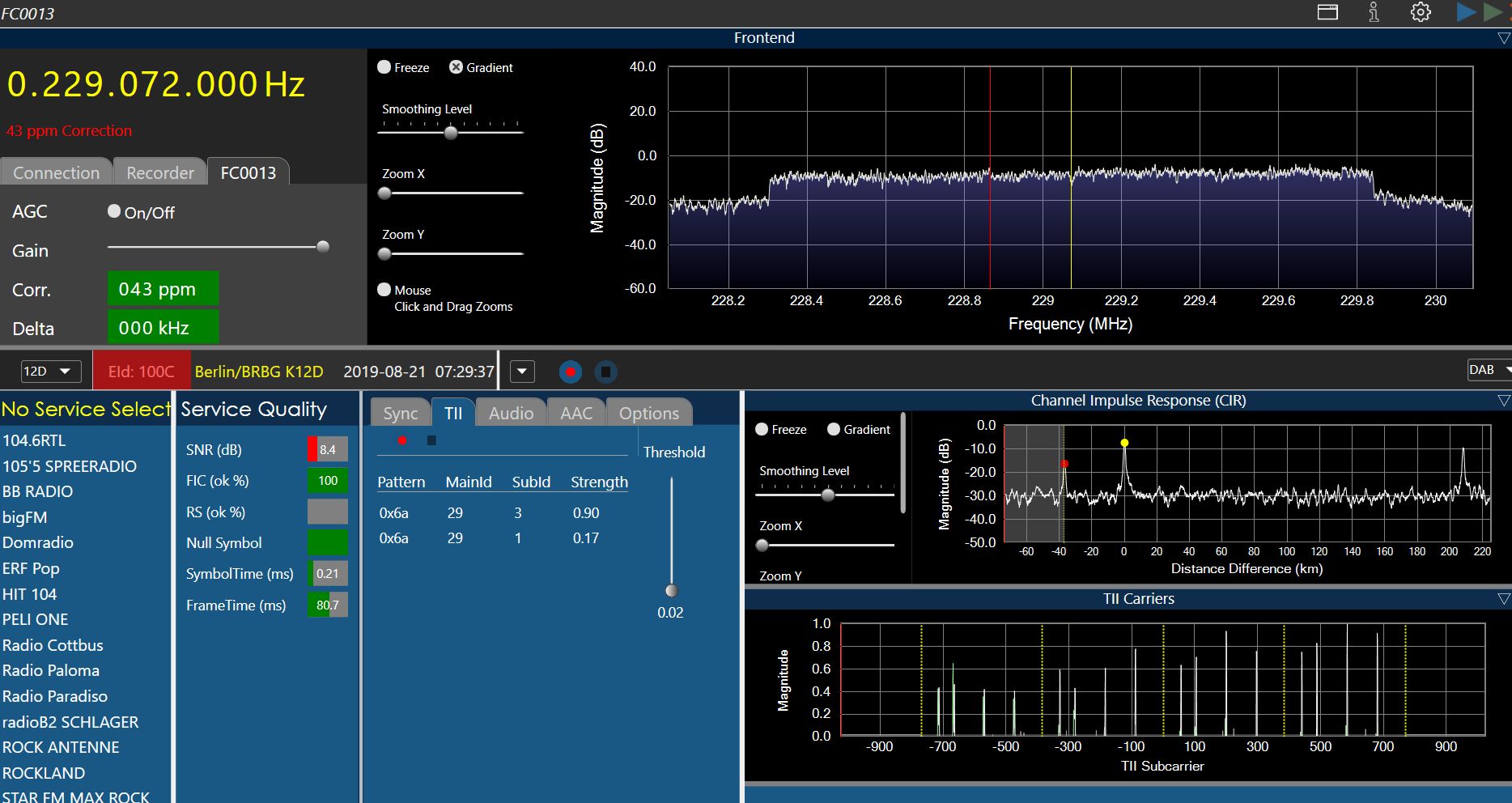Click the info icon in the top bar
This screenshot has width=1512, height=803.
pos(1374,12)
